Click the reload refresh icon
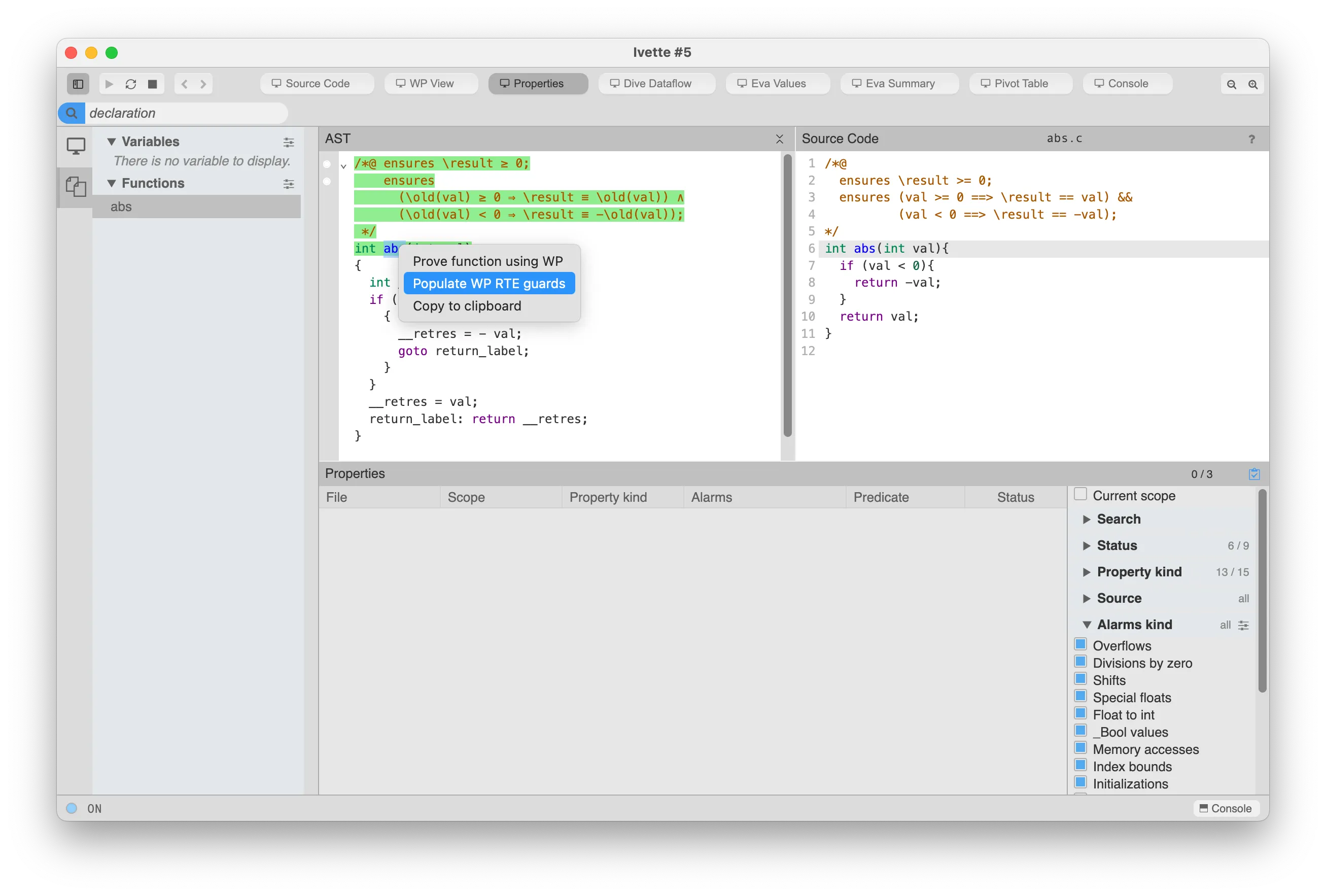 click(131, 84)
